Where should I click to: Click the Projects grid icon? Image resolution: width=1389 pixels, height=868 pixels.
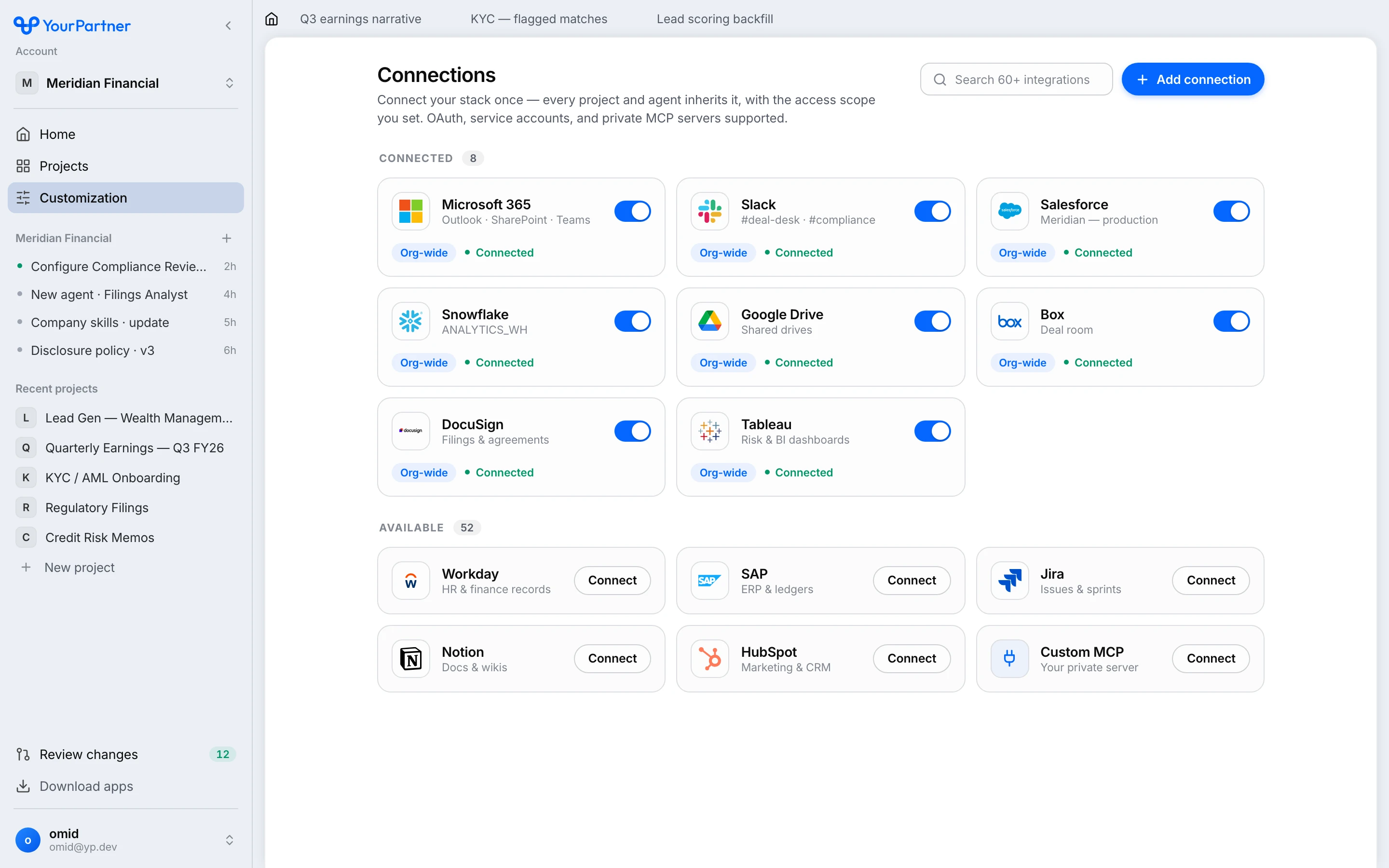point(23,166)
